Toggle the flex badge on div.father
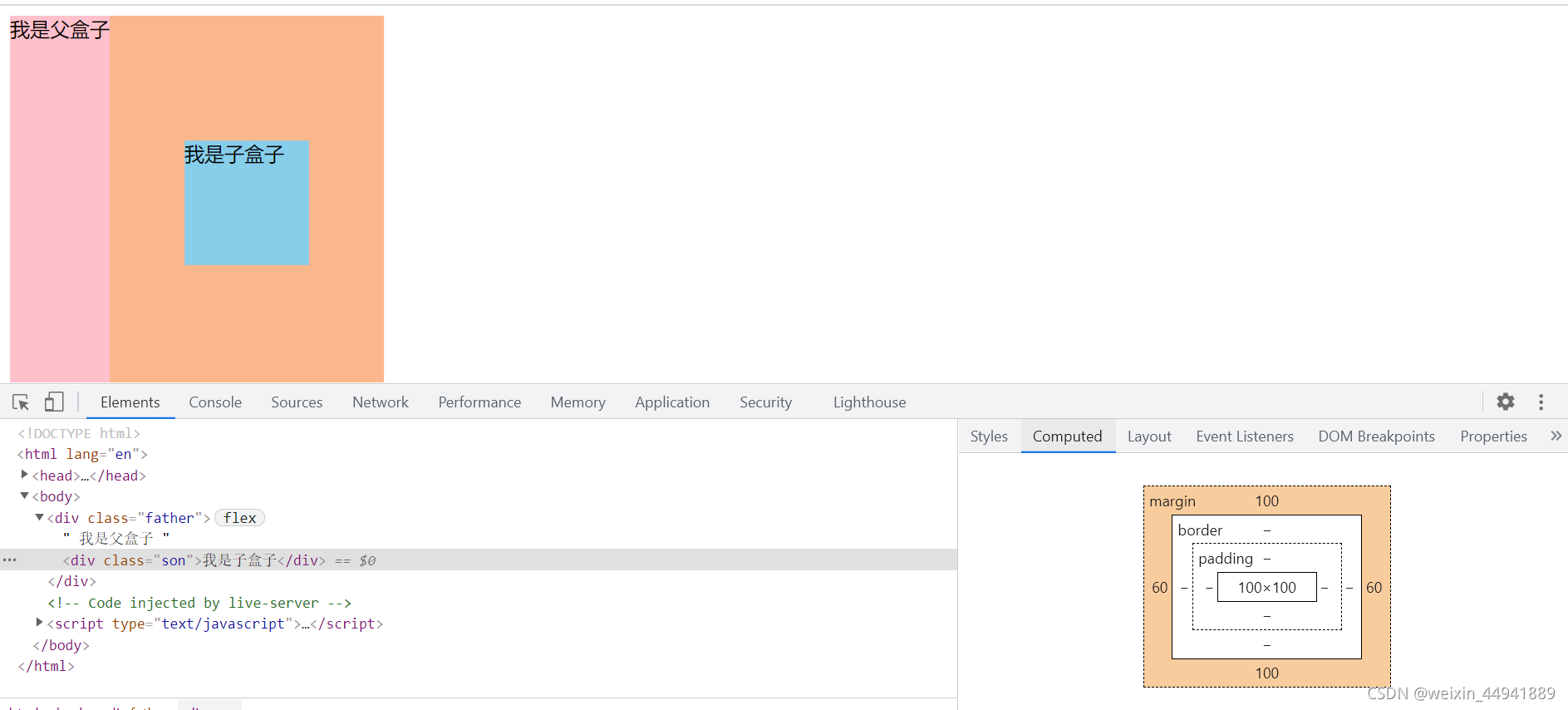 point(239,518)
